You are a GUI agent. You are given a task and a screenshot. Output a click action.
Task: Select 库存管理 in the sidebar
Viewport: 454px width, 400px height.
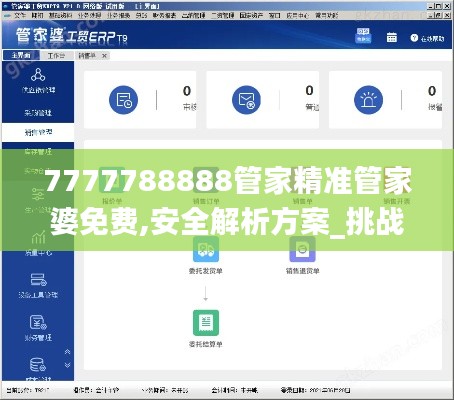(x=38, y=152)
